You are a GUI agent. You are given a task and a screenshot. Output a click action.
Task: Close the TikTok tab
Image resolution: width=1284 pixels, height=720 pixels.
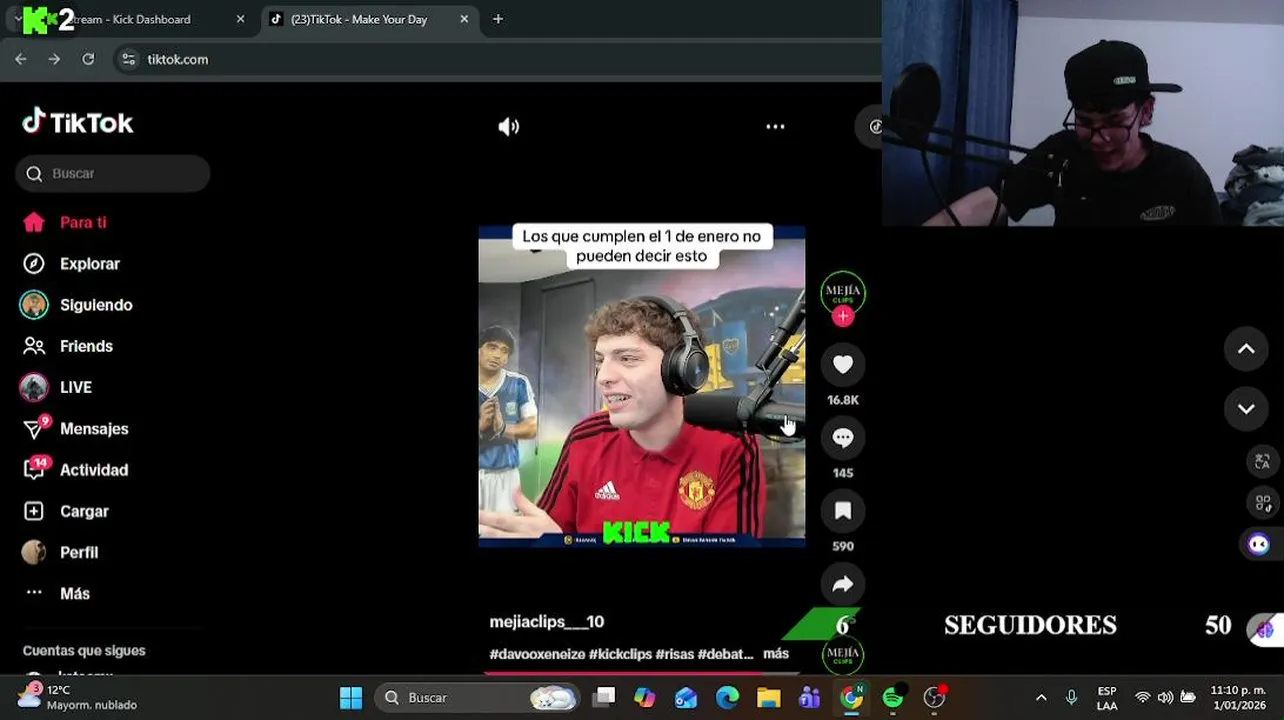tap(464, 19)
